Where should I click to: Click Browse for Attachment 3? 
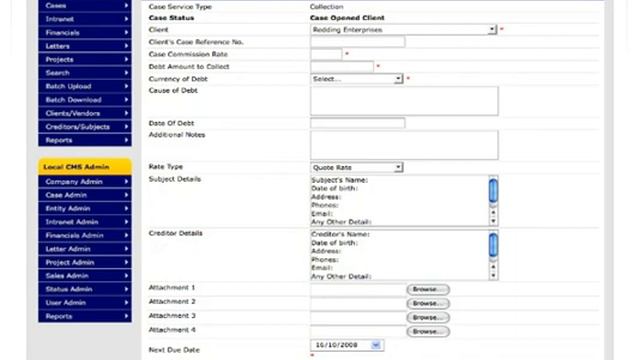click(x=428, y=317)
